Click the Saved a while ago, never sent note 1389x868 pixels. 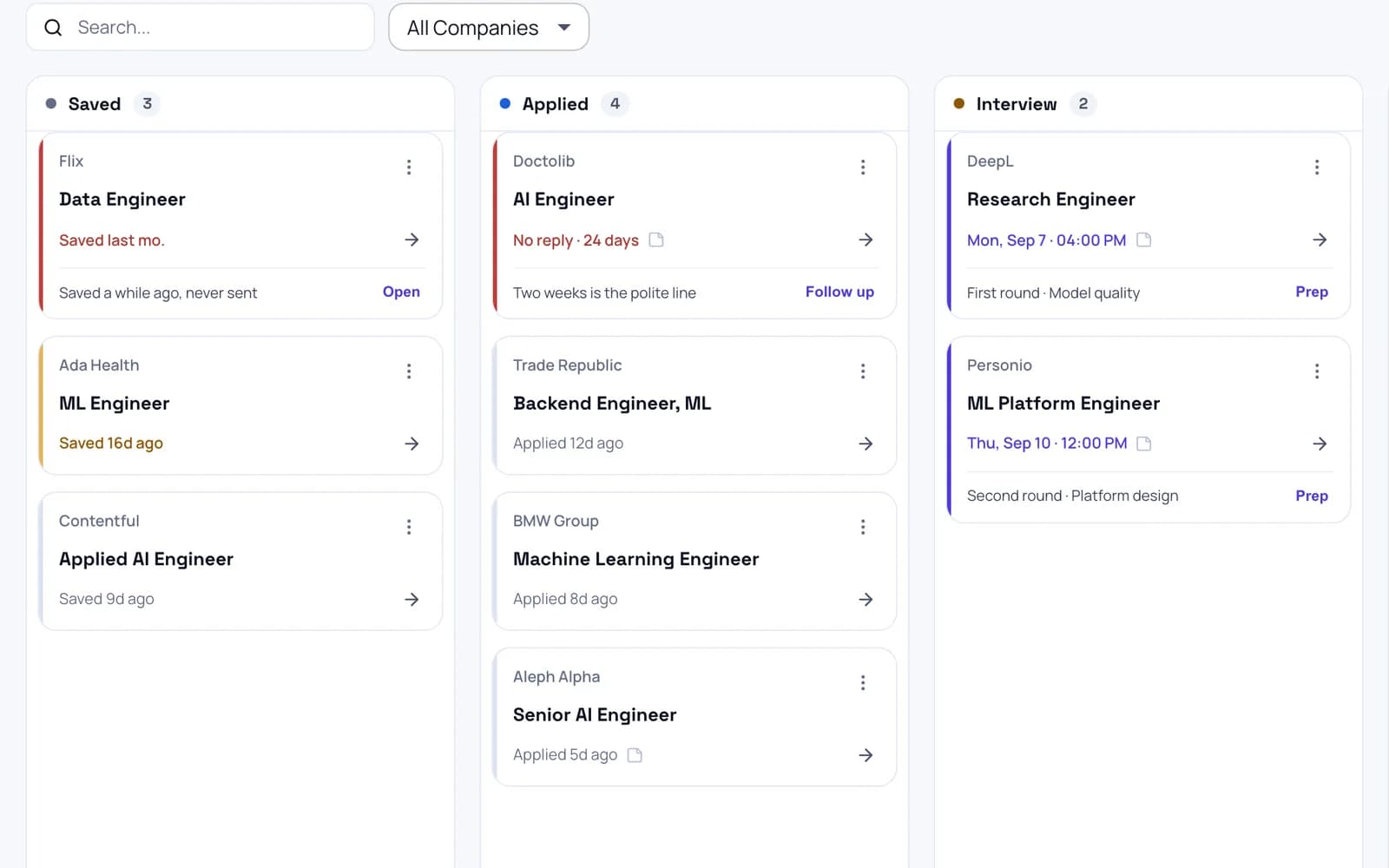point(158,293)
